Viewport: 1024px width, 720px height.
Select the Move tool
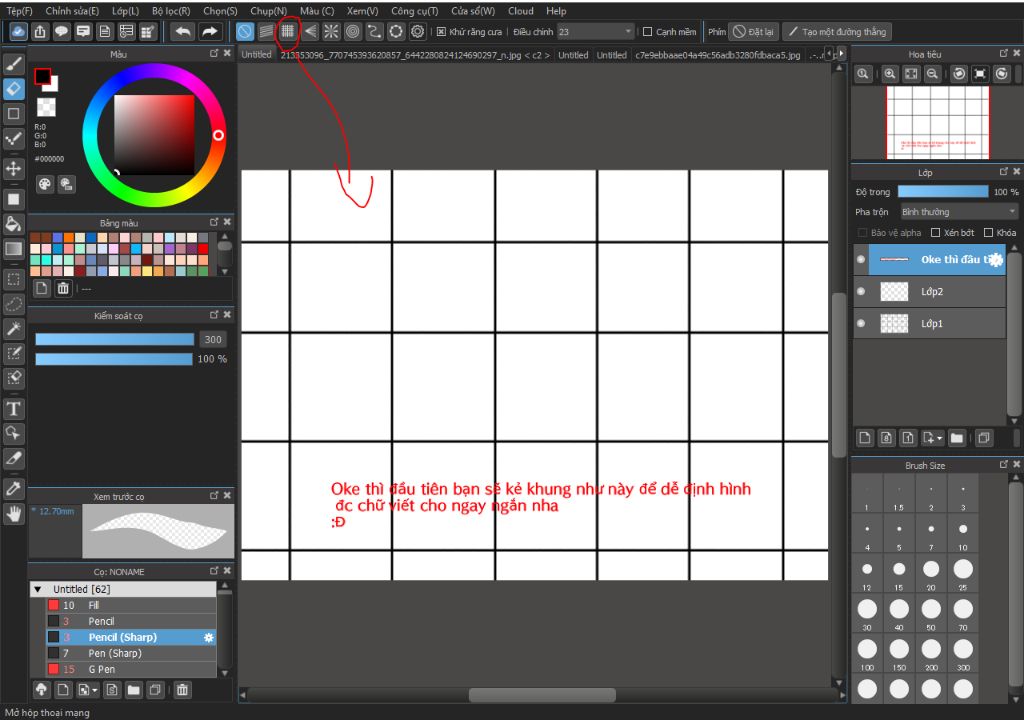click(x=14, y=169)
